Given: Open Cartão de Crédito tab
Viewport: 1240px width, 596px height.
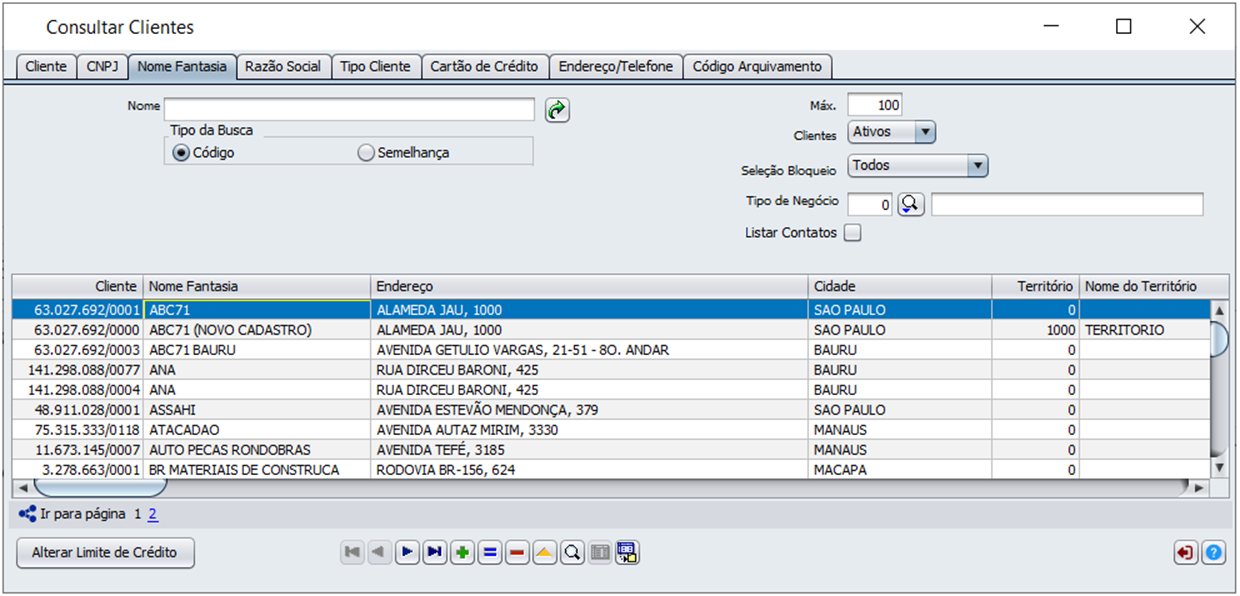Looking at the screenshot, I should (x=485, y=66).
